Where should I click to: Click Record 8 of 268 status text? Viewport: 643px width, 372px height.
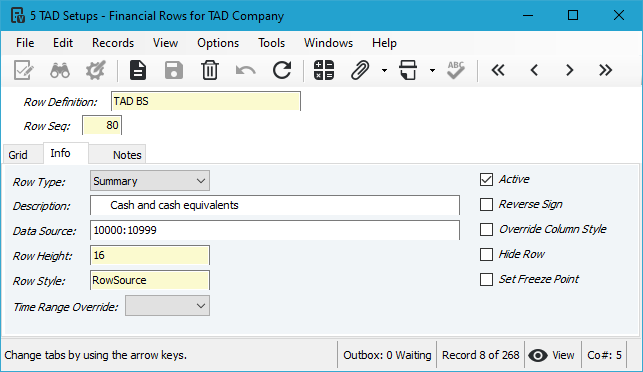481,355
